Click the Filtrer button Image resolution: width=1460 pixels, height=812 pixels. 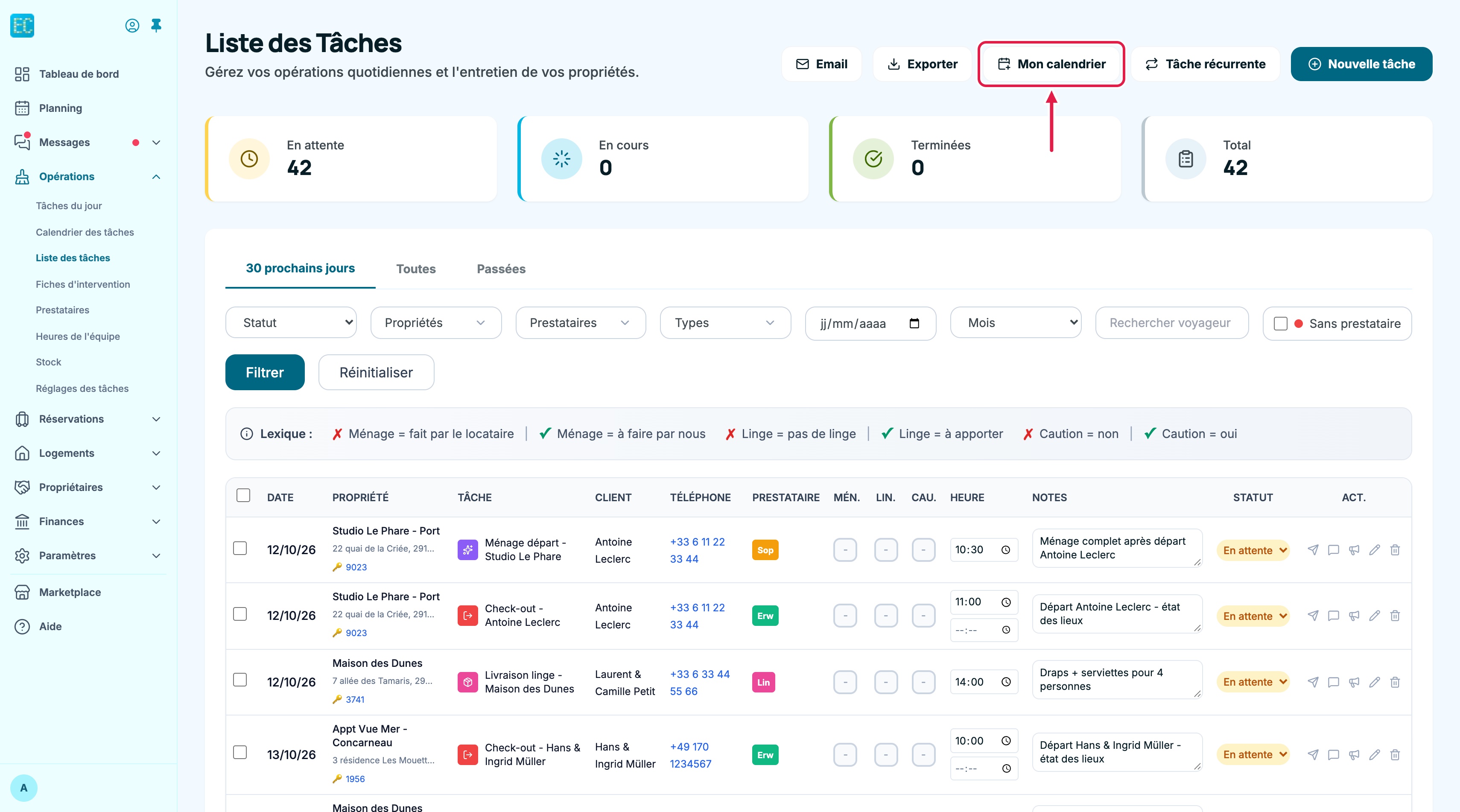[265, 372]
